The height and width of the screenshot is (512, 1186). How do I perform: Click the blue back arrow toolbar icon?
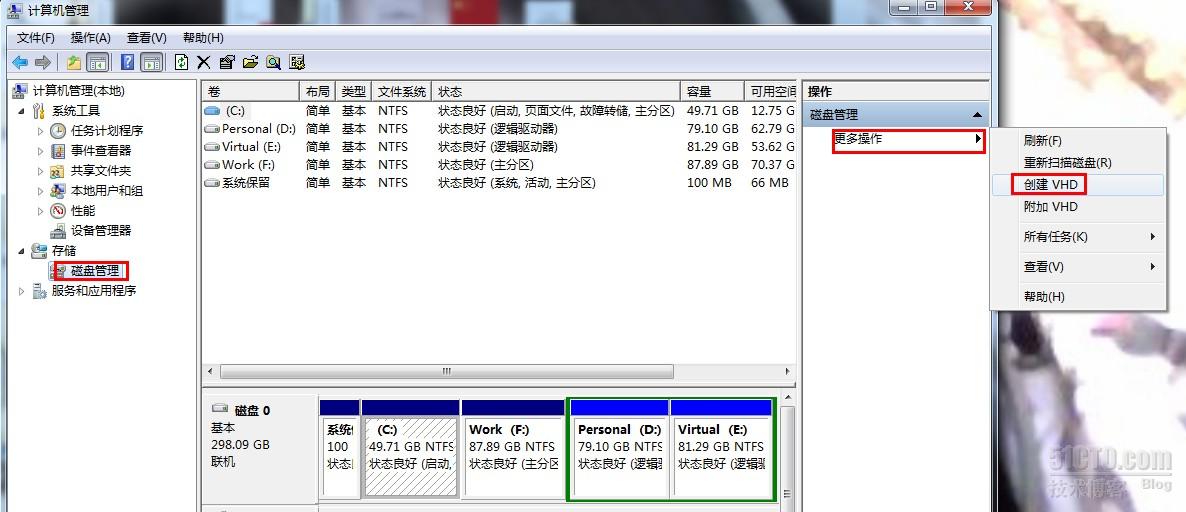pyautogui.click(x=19, y=62)
